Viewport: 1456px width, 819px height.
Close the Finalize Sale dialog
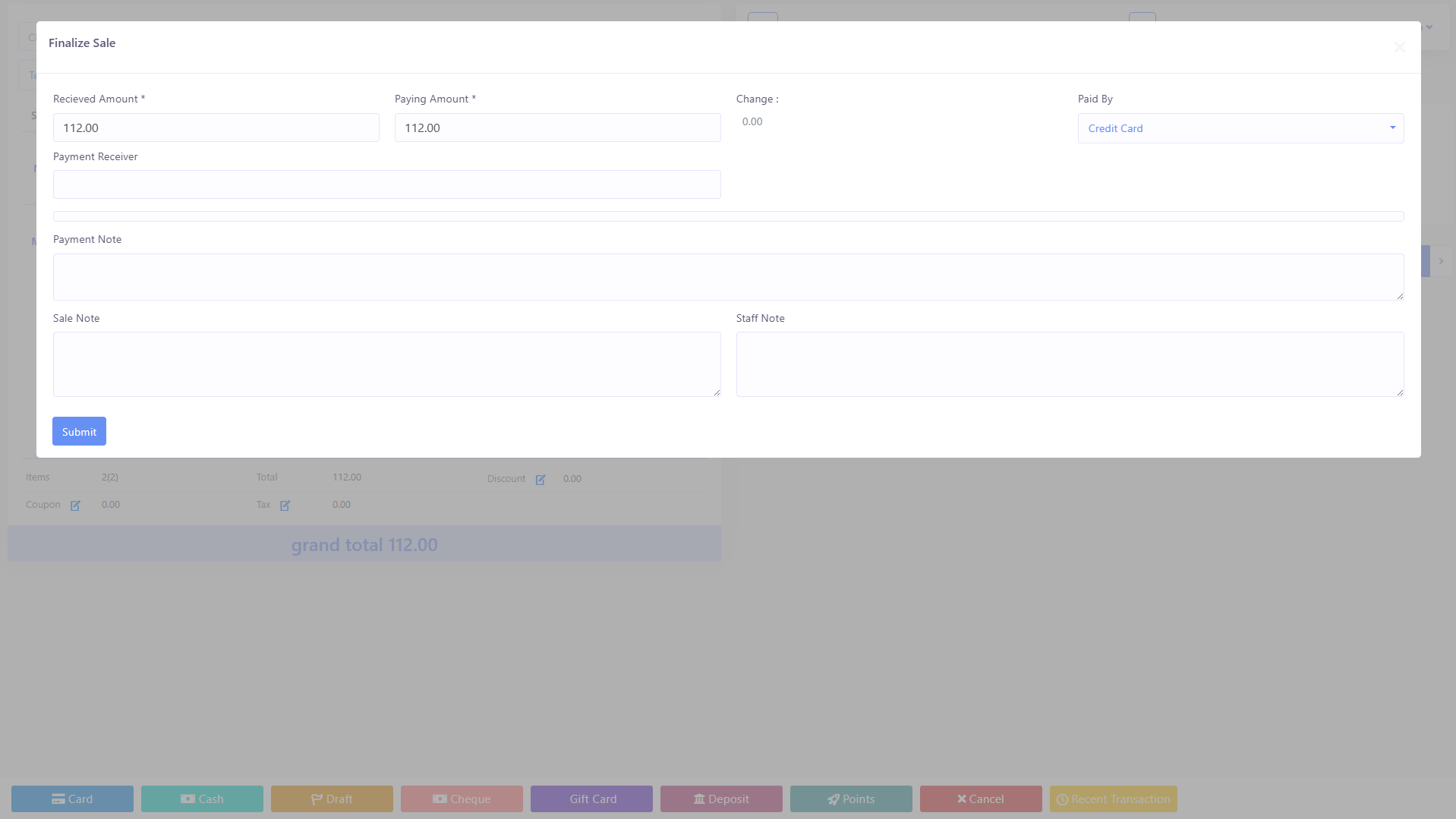1399,47
